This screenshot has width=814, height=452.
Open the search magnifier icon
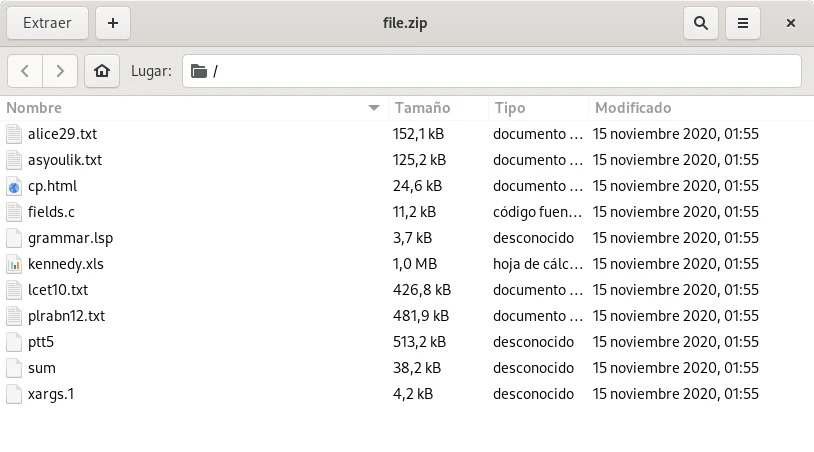[701, 23]
